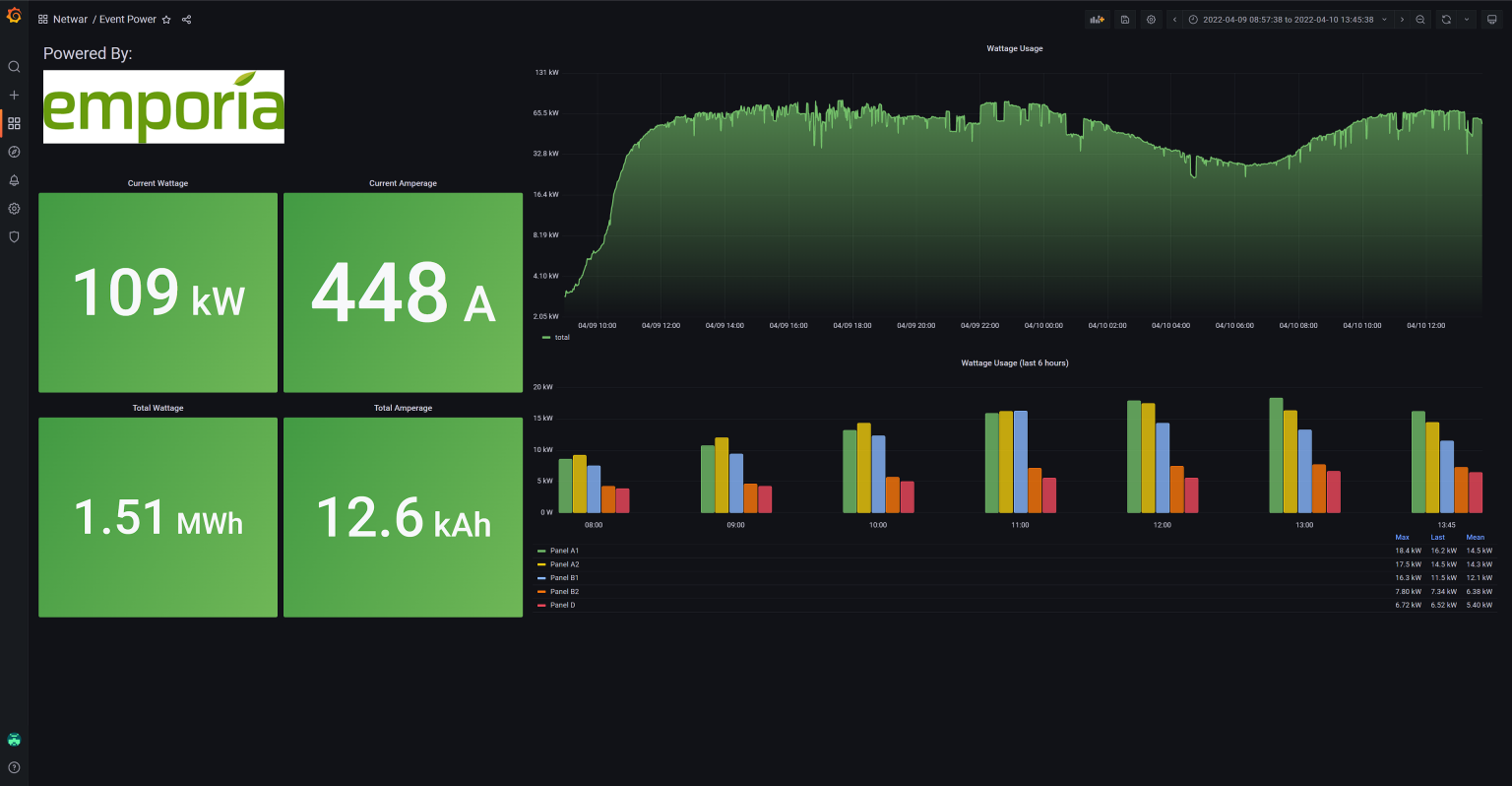Viewport: 1512px width, 786px height.
Task: Open the Explore compass icon
Action: click(x=14, y=152)
